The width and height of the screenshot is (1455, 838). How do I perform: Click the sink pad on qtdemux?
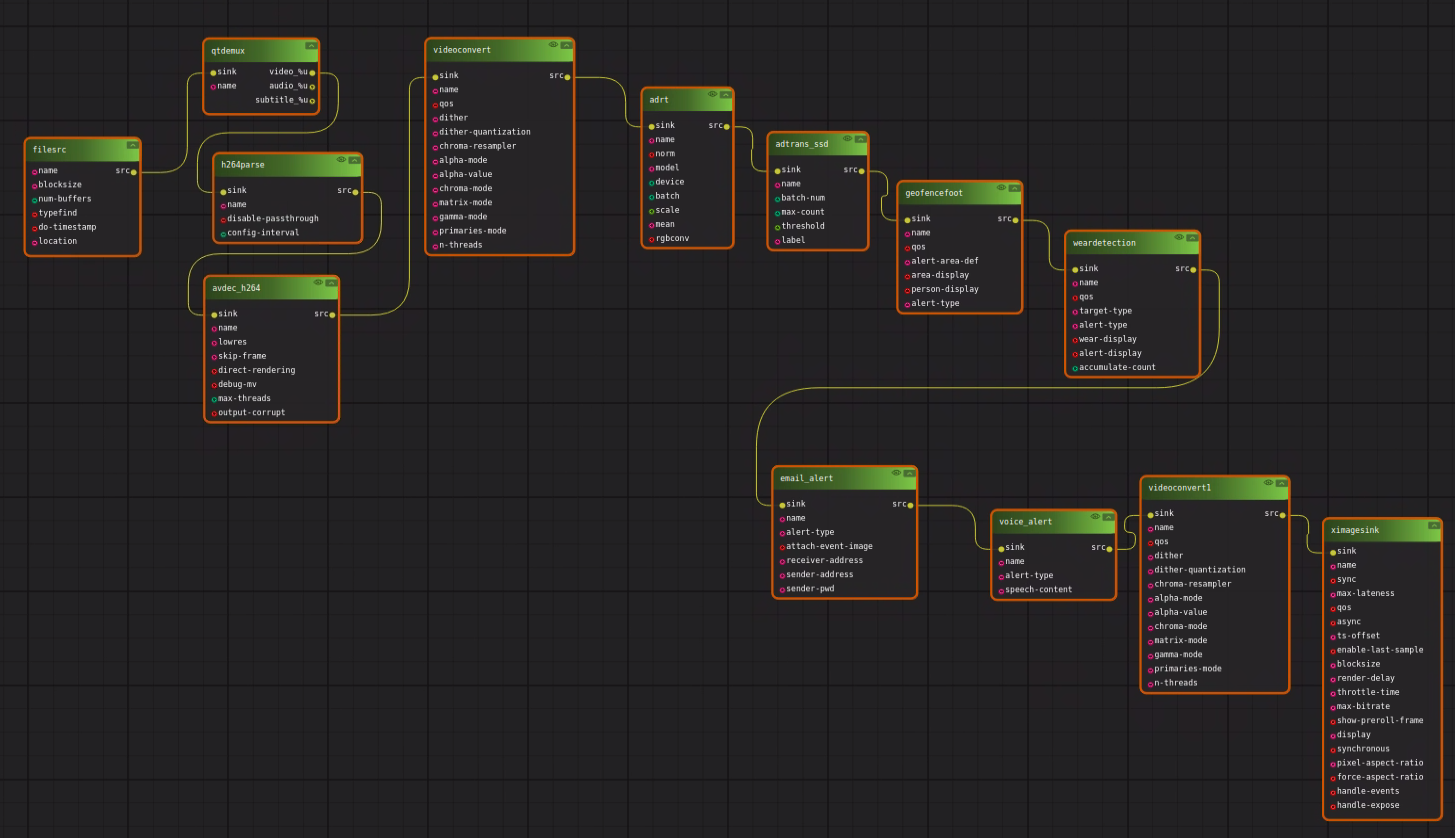tap(212, 71)
